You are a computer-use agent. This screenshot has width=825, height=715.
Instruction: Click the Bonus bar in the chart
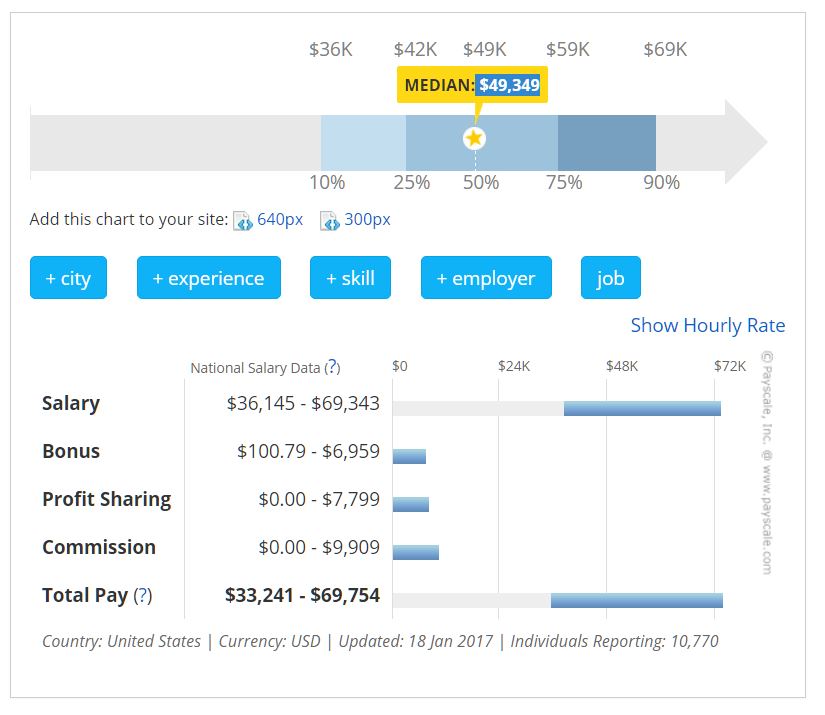coord(409,457)
